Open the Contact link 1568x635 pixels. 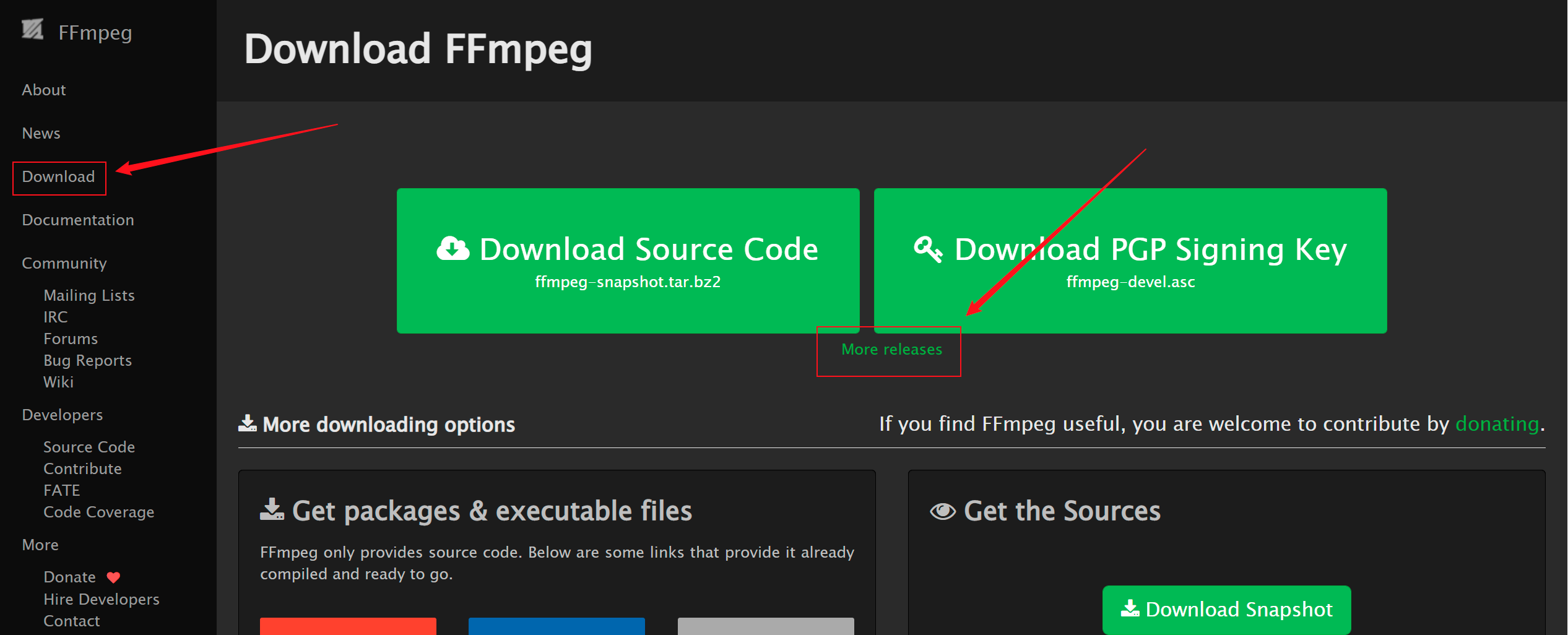point(72,621)
